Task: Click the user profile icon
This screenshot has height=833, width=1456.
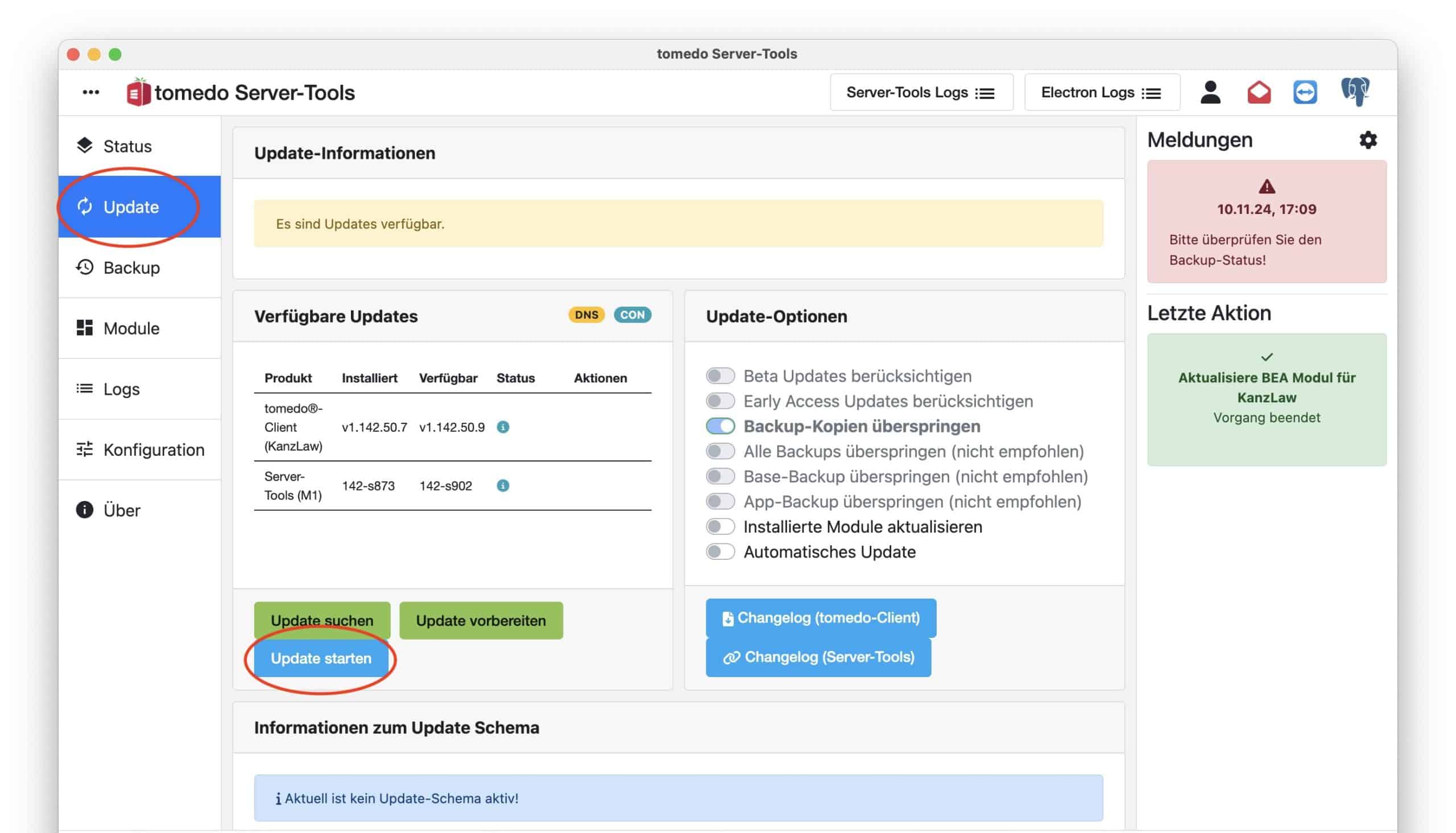Action: coord(1210,92)
